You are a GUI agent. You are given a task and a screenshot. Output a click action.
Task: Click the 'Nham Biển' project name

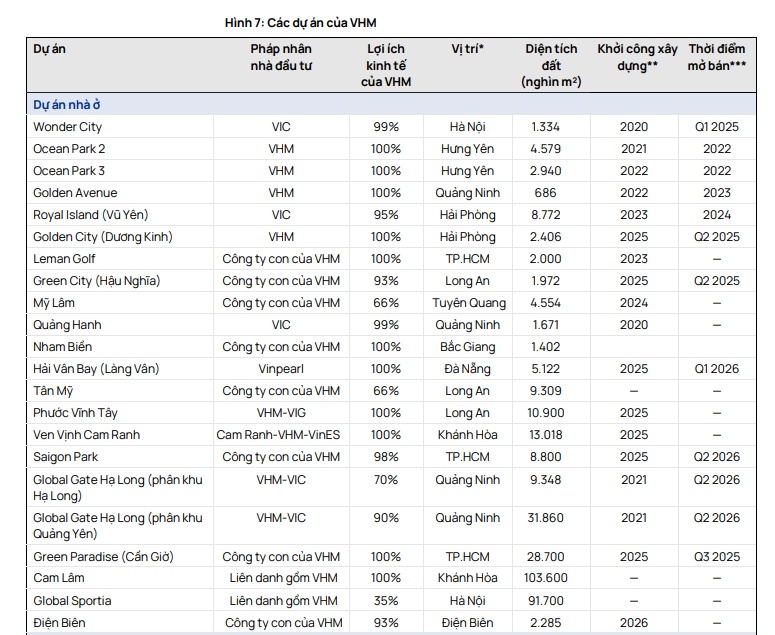coord(62,347)
